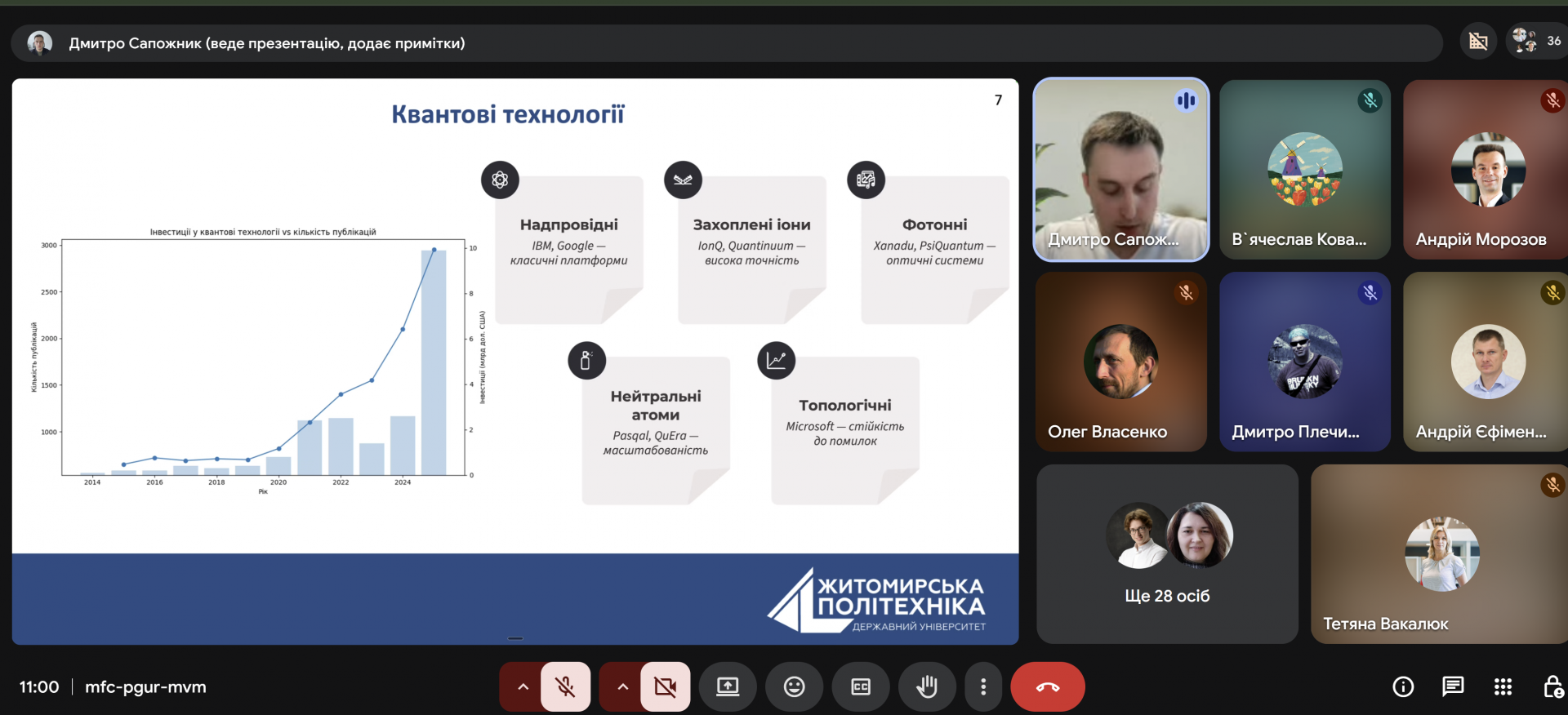Screen dimensions: 1568x715
Task: Expand video settings chevron
Action: pyautogui.click(x=622, y=686)
